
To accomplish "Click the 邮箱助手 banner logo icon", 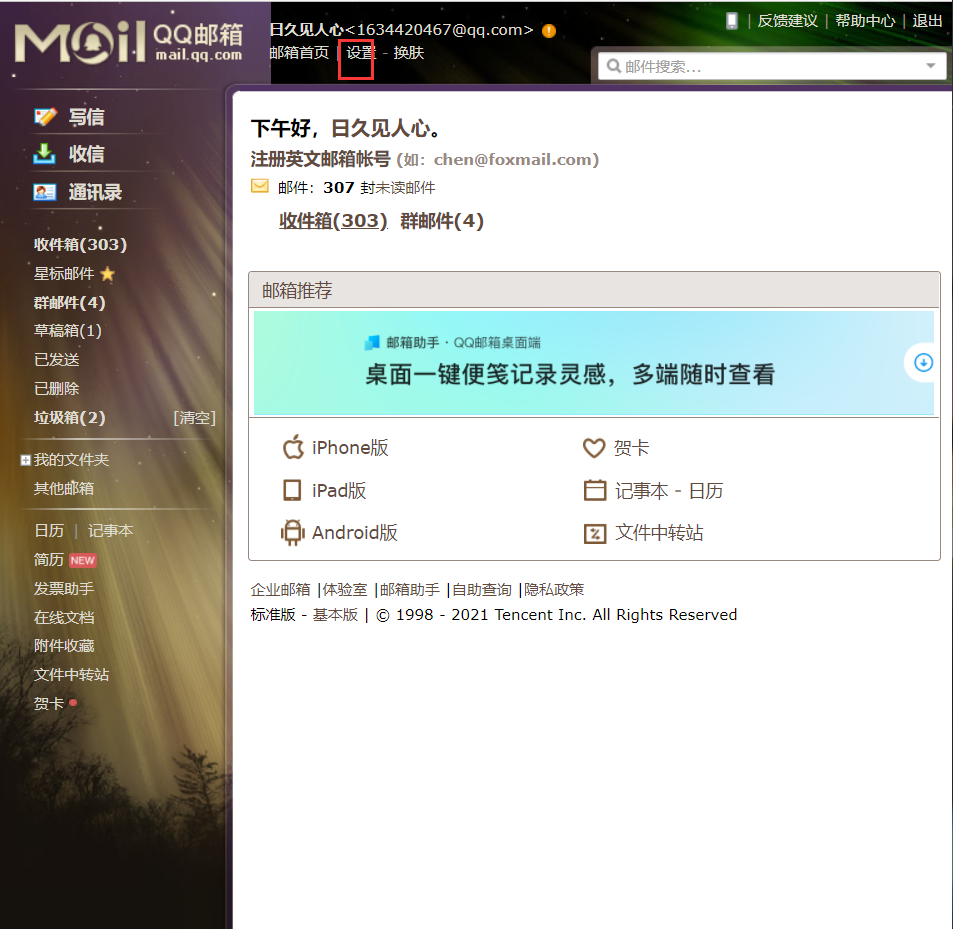I will point(372,343).
